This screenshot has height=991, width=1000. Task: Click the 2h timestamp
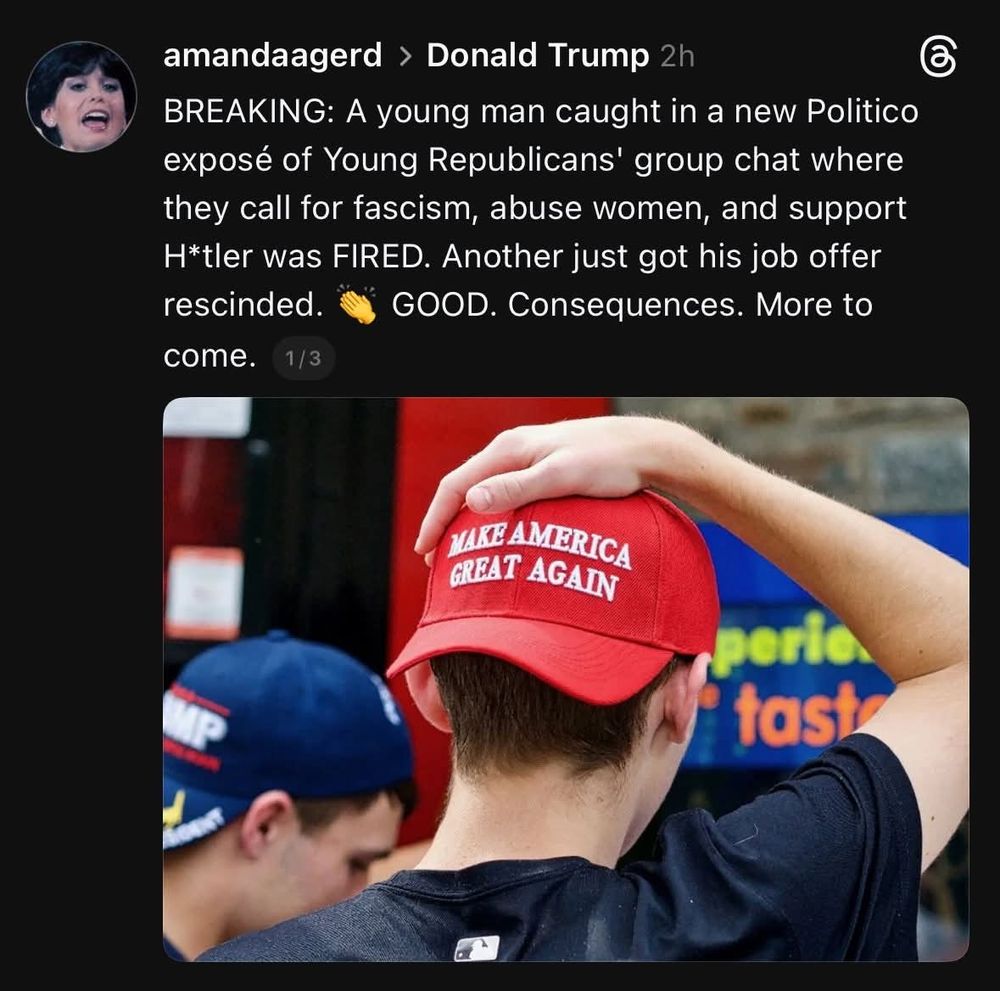677,56
